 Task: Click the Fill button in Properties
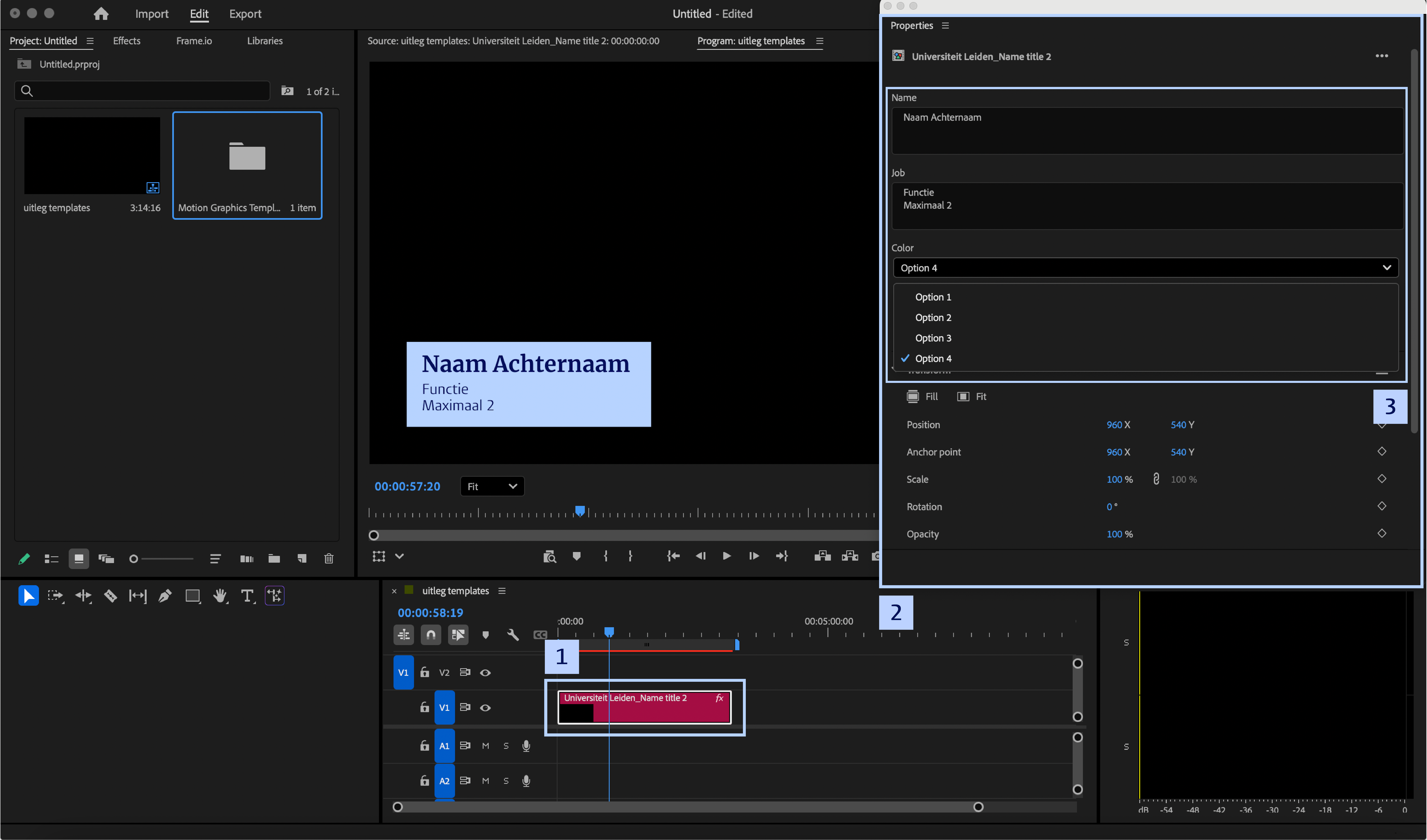tap(922, 396)
